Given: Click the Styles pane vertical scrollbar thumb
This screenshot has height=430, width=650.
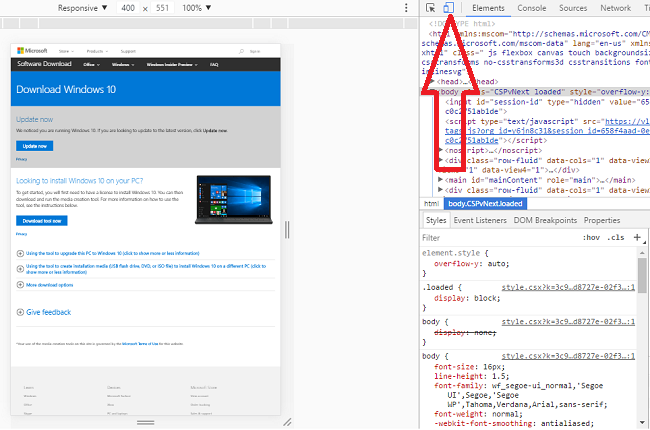Looking at the screenshot, I should 642,275.
